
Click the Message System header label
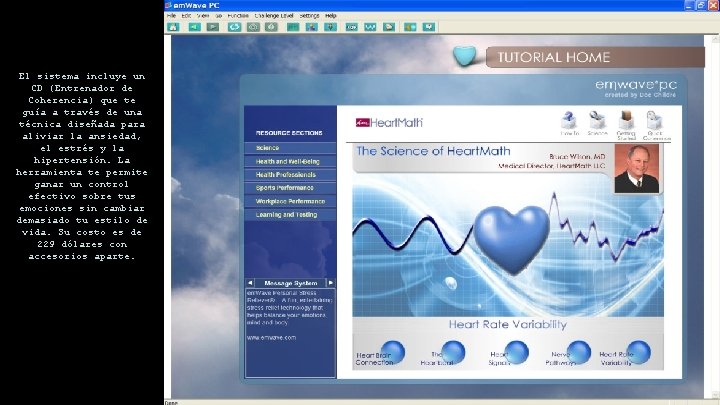290,283
